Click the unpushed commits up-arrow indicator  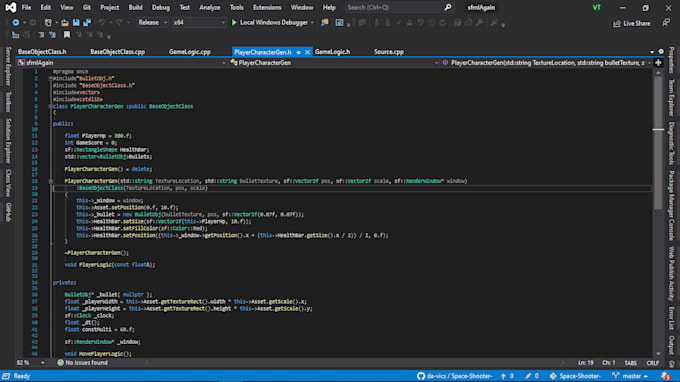tap(507, 376)
